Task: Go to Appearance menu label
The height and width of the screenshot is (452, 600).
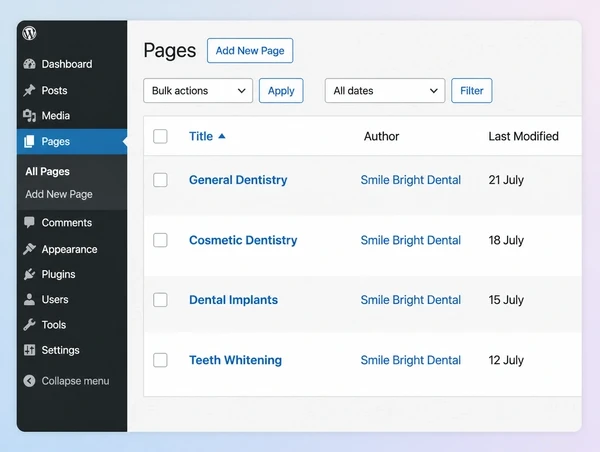Action: (70, 250)
